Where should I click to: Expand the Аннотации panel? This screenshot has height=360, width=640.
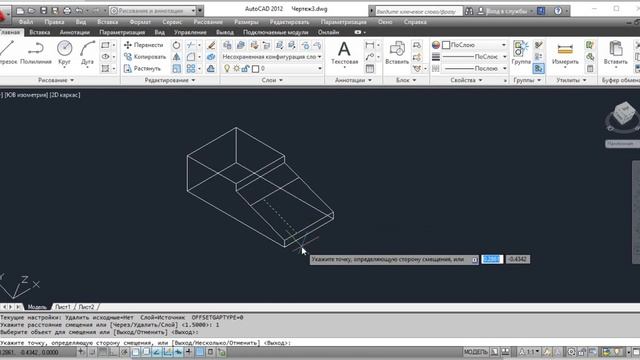[353, 80]
